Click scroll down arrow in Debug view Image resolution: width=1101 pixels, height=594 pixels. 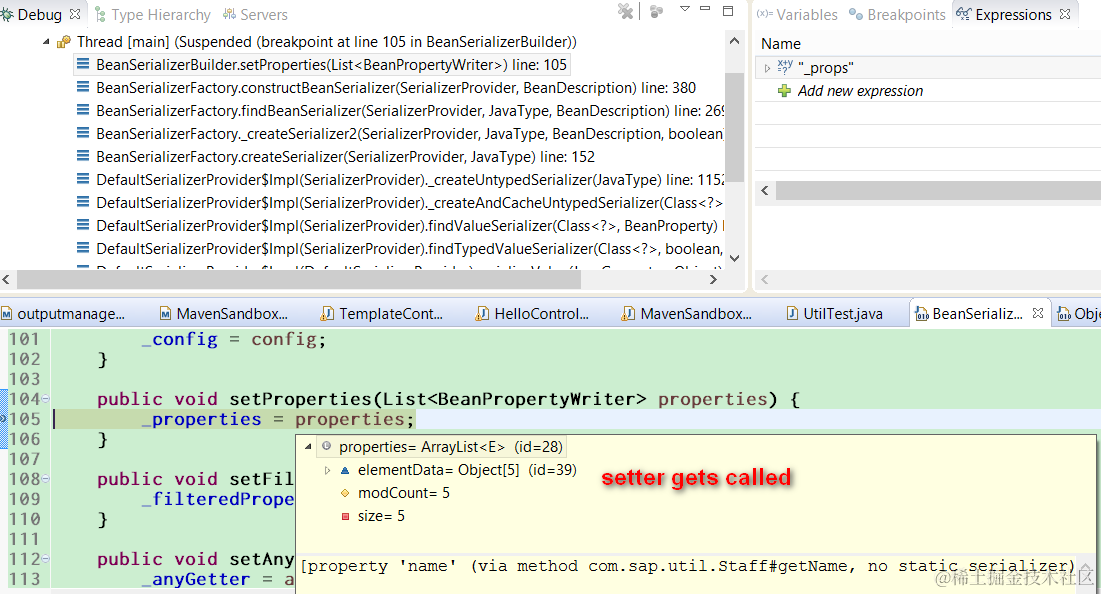tap(734, 258)
